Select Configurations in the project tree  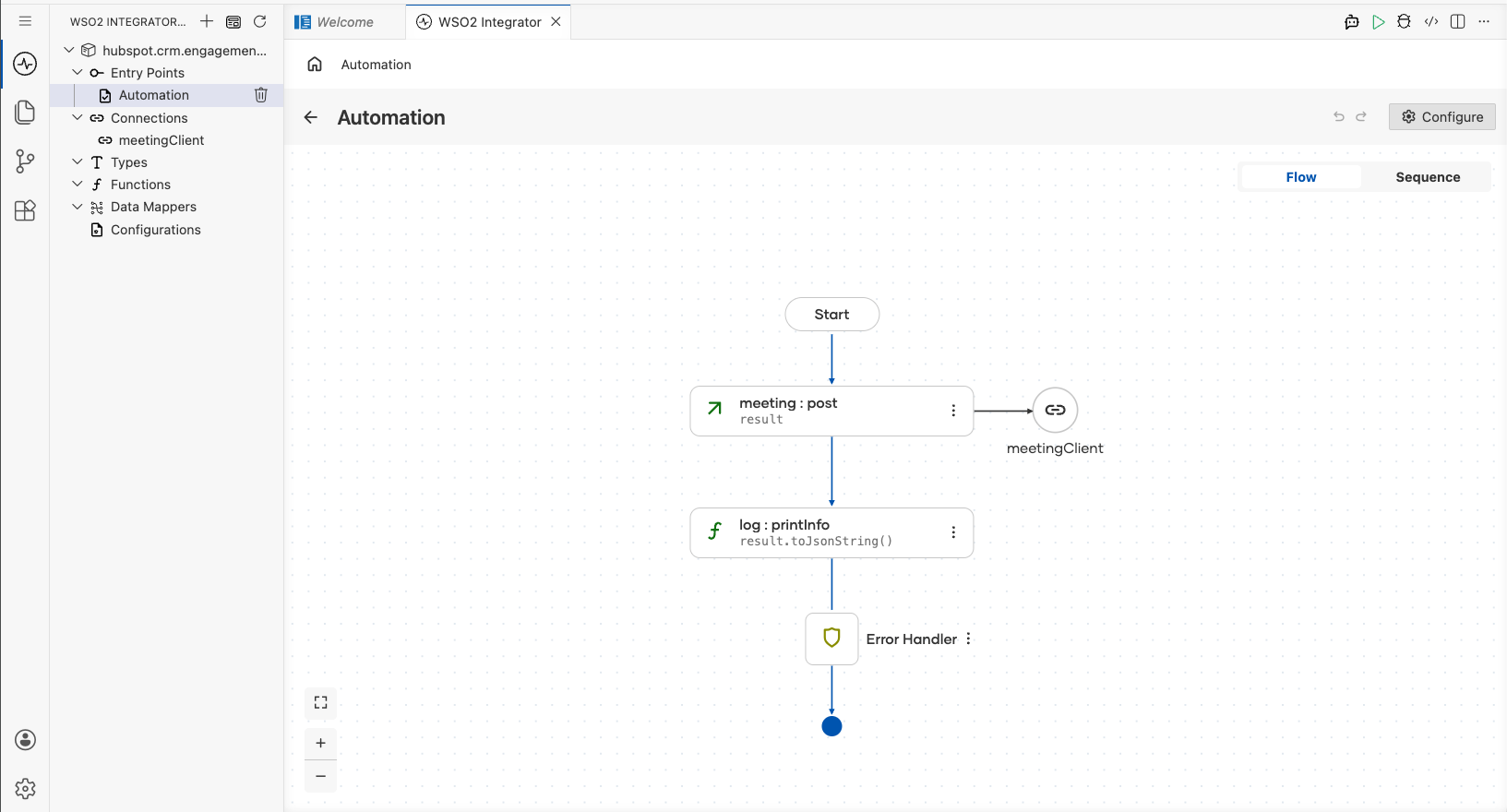(155, 230)
